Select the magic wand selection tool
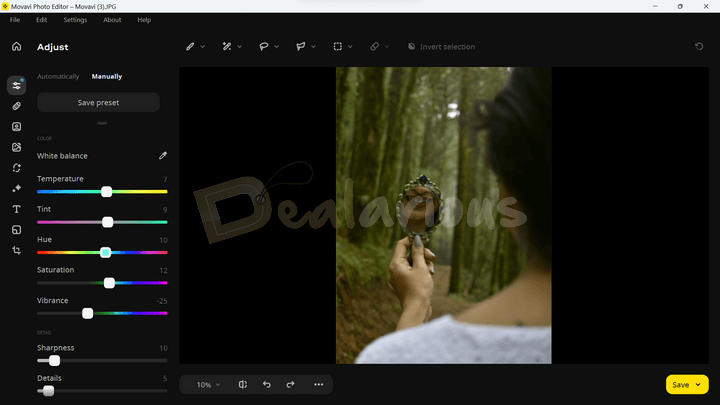Image resolution: width=720 pixels, height=405 pixels. 227,46
